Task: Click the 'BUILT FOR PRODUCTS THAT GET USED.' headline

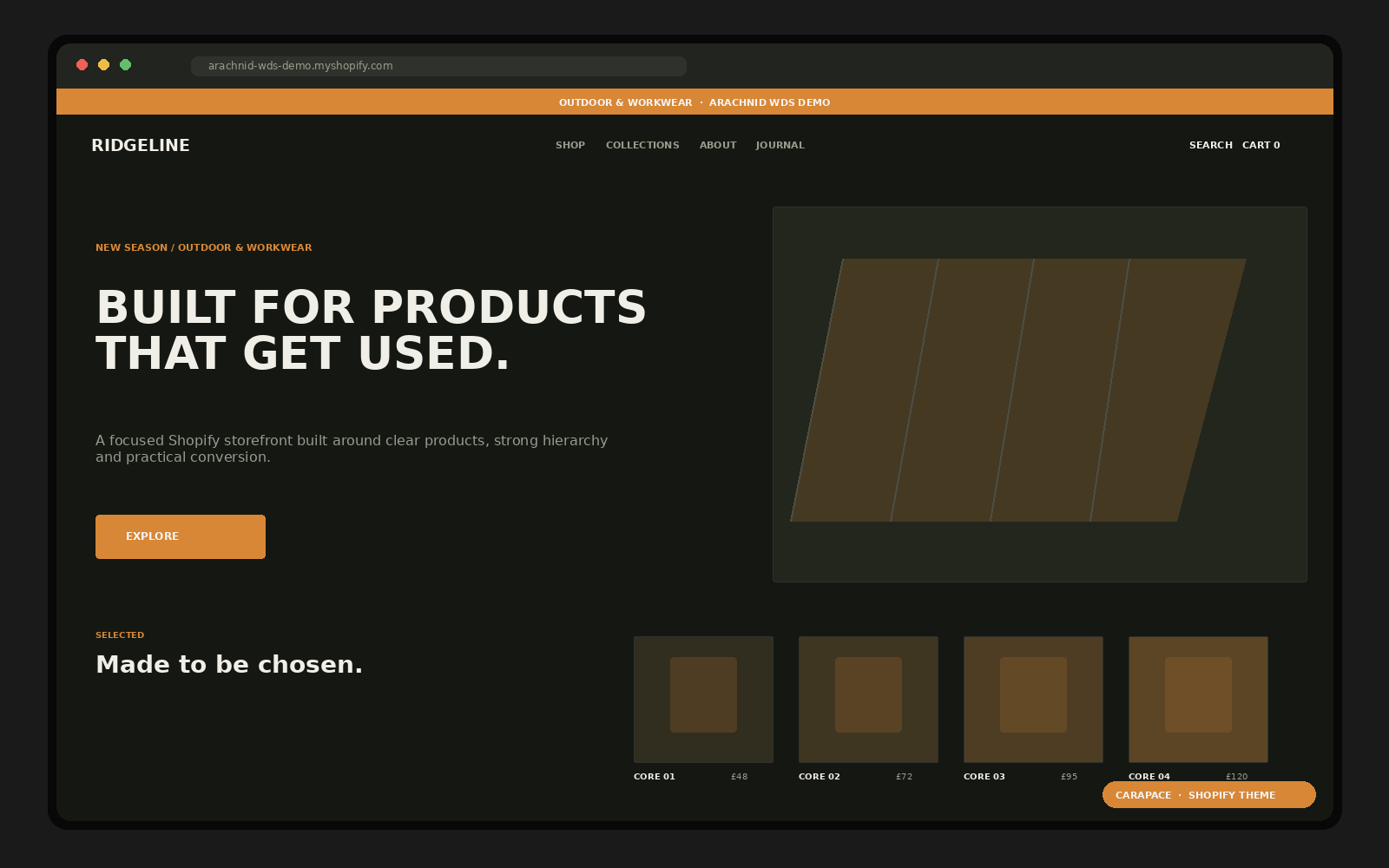Action: [x=372, y=330]
